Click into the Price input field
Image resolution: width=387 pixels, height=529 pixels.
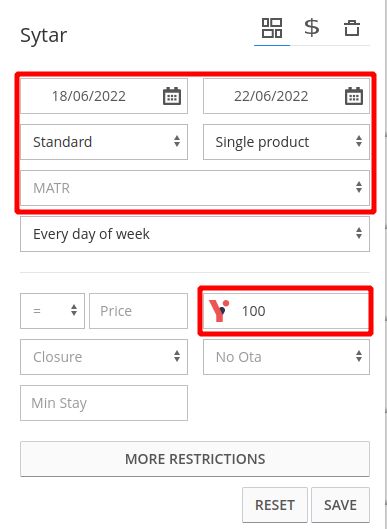[x=138, y=311]
